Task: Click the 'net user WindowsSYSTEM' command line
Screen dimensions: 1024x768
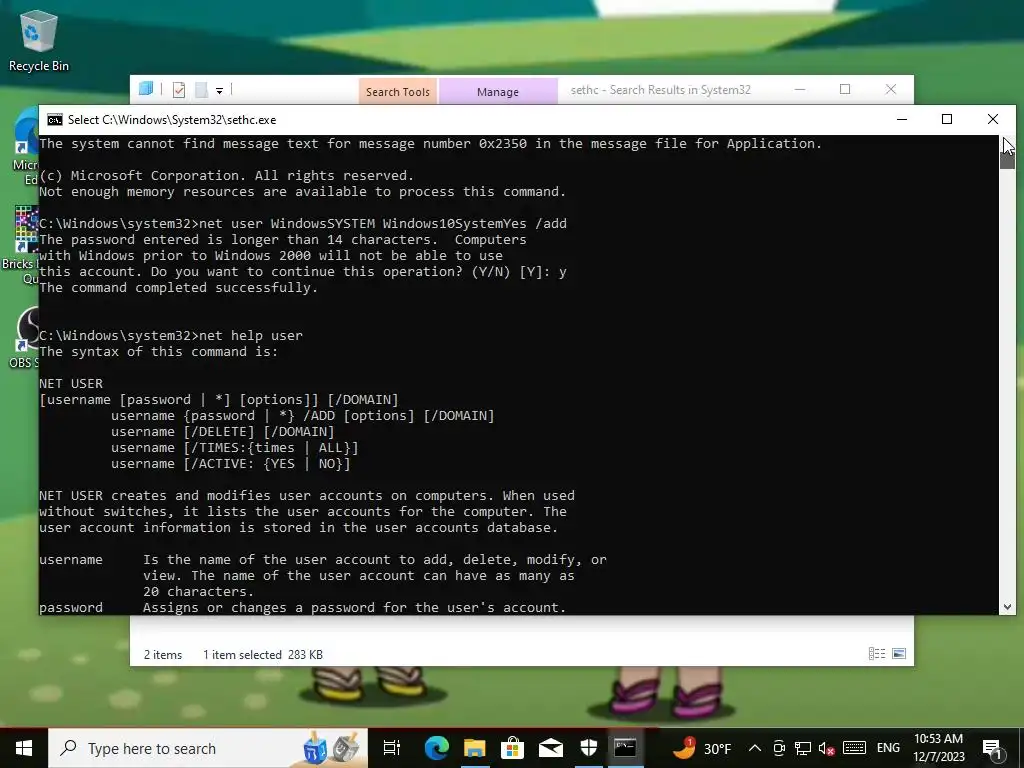Action: [x=303, y=223]
